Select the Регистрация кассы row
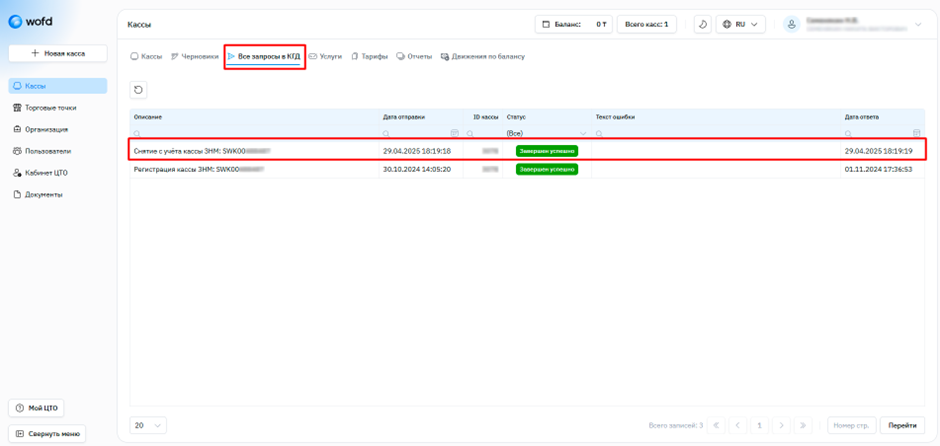940x446 pixels. [x=528, y=170]
